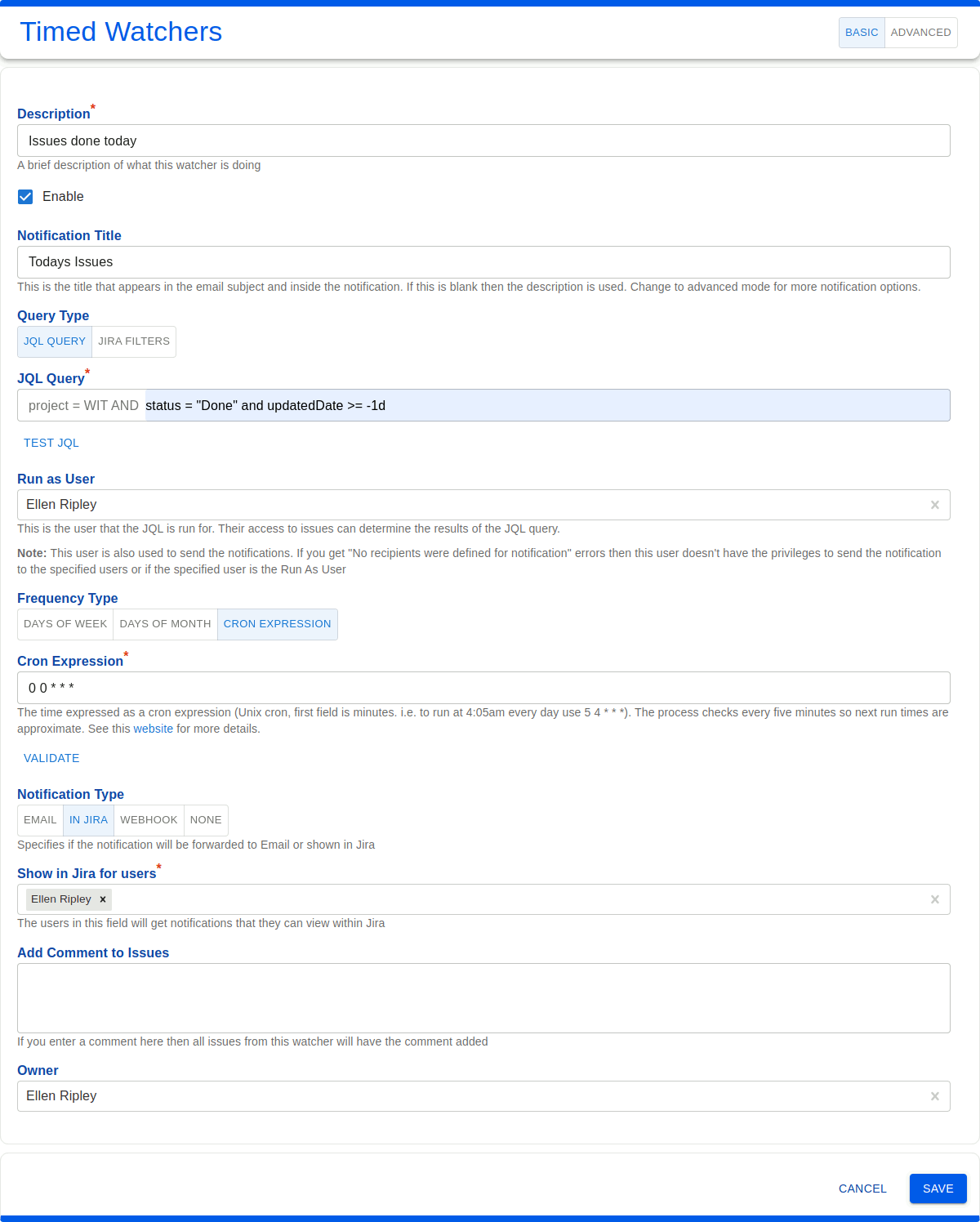Clear the Owner field

click(x=935, y=1096)
